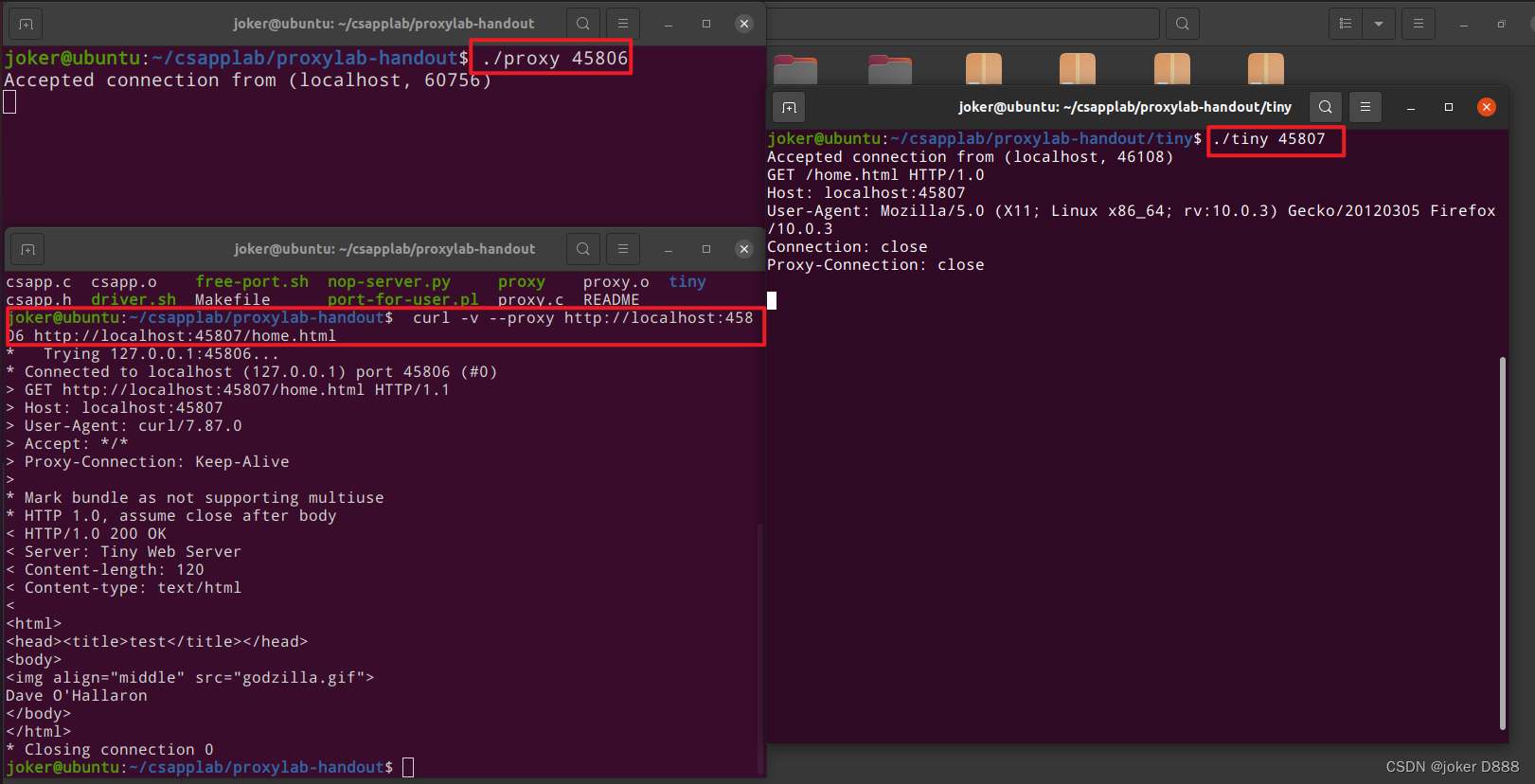Maximize the top-left proxy terminal

[x=706, y=24]
